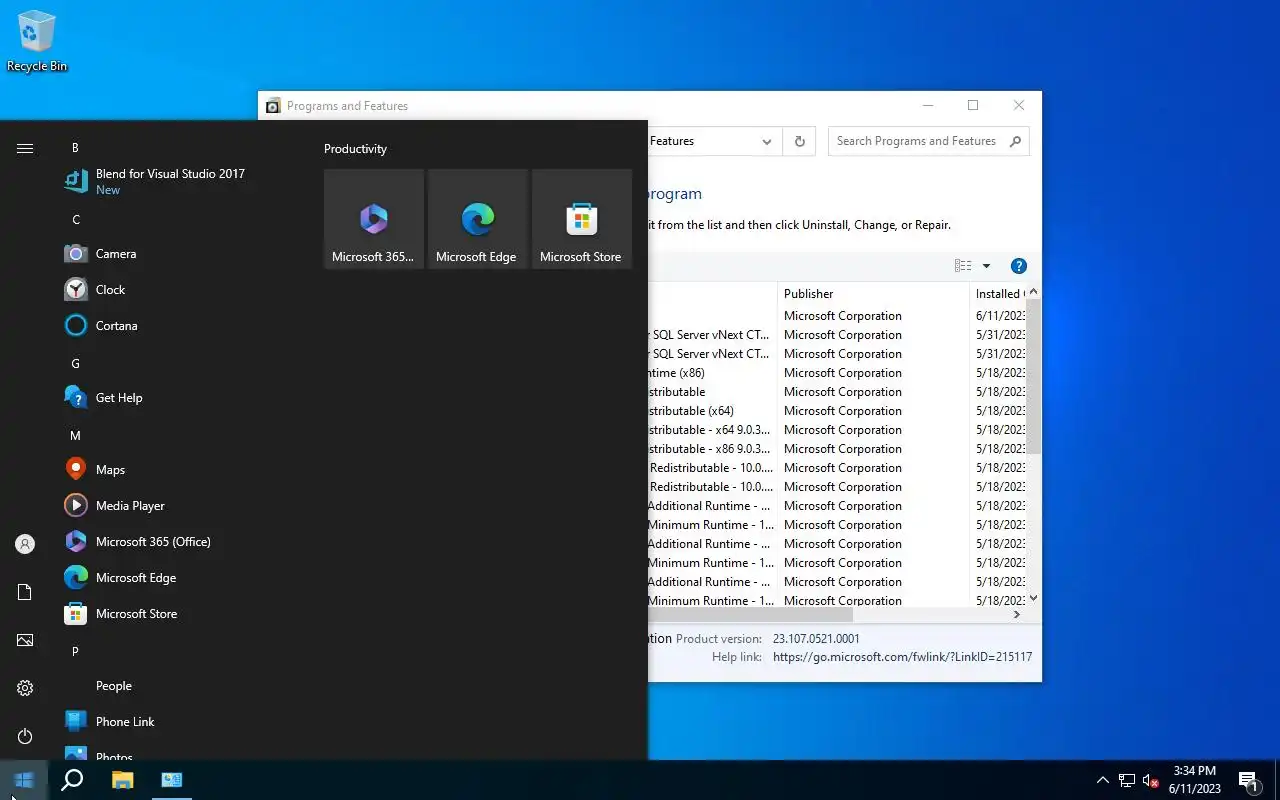Click the Programs and Features title bar icon

pos(273,106)
